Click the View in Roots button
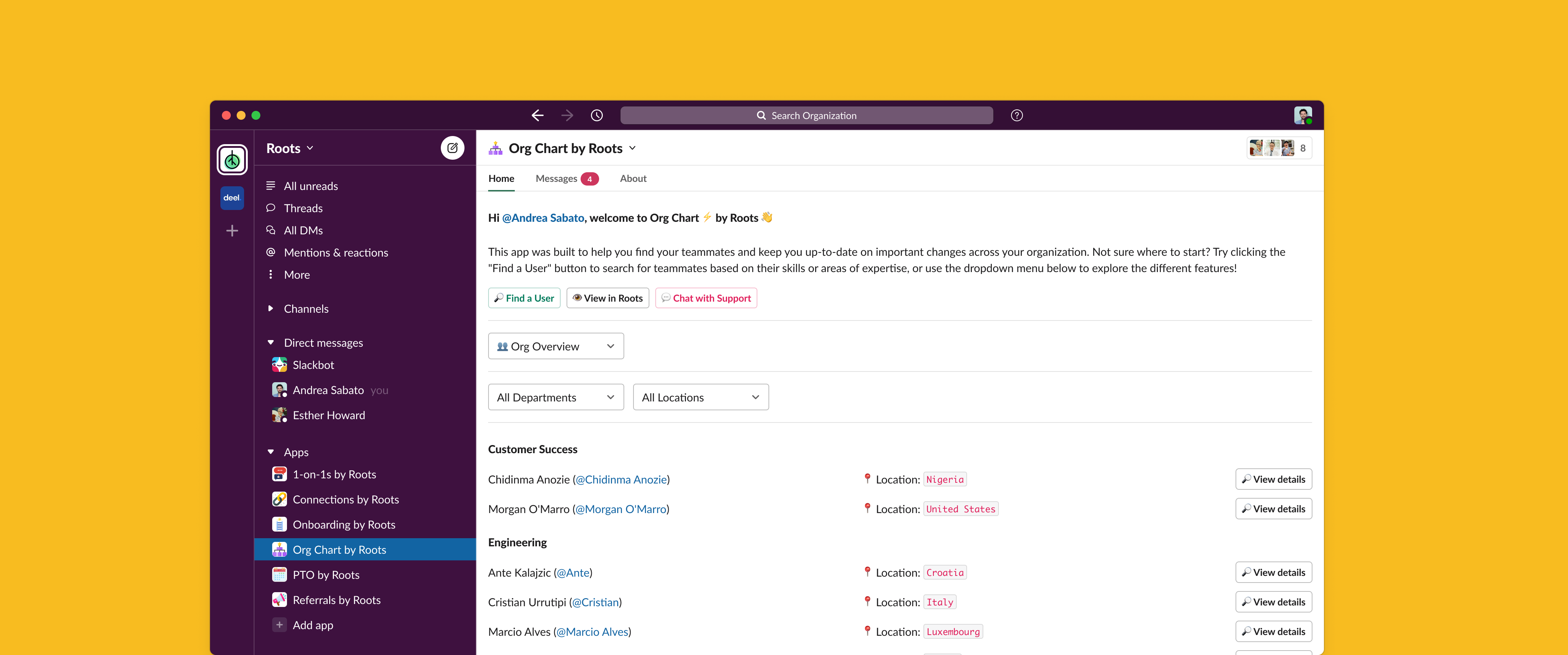1568x655 pixels. click(x=608, y=298)
